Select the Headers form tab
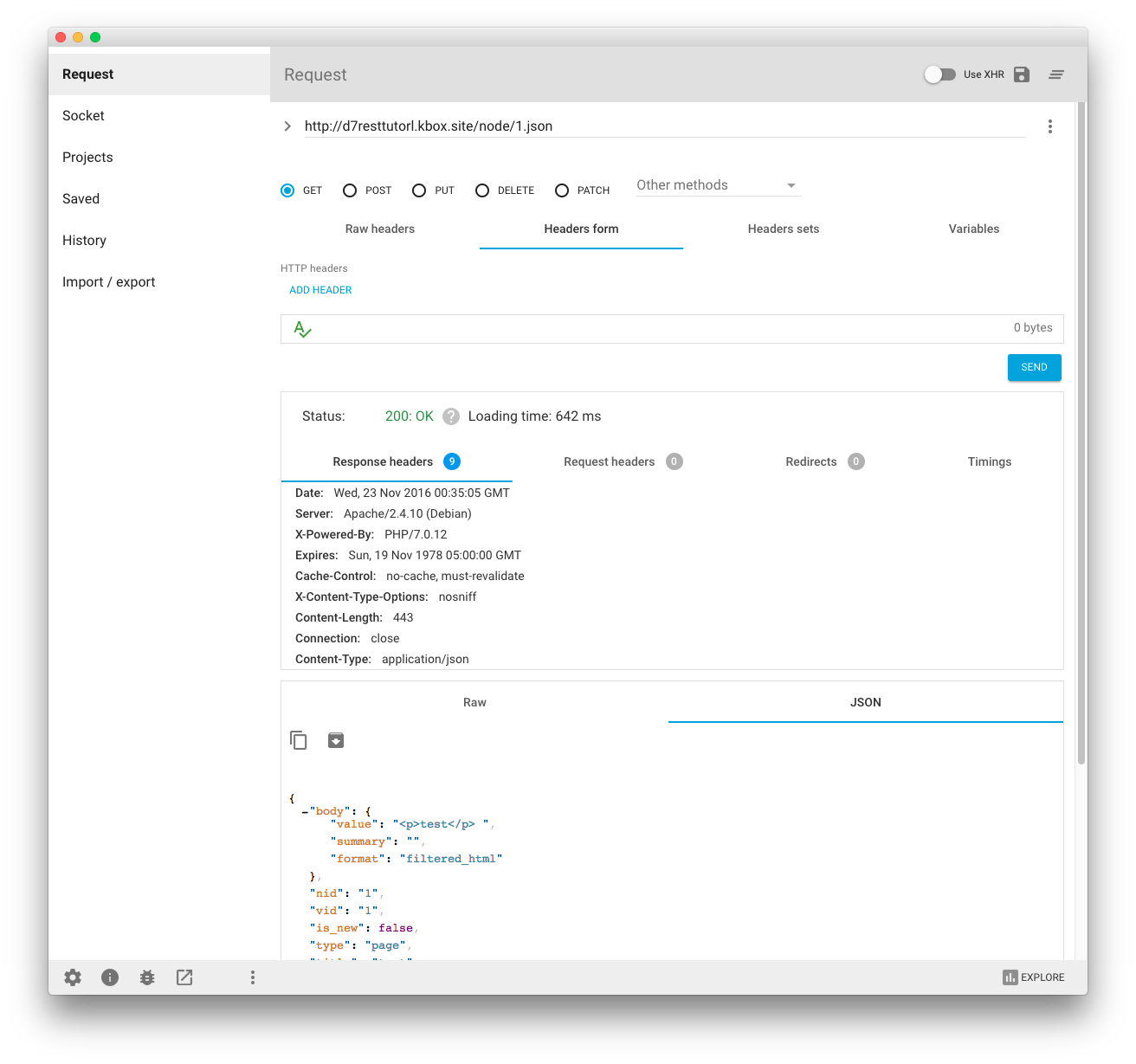This screenshot has width=1136, height=1064. 582,229
